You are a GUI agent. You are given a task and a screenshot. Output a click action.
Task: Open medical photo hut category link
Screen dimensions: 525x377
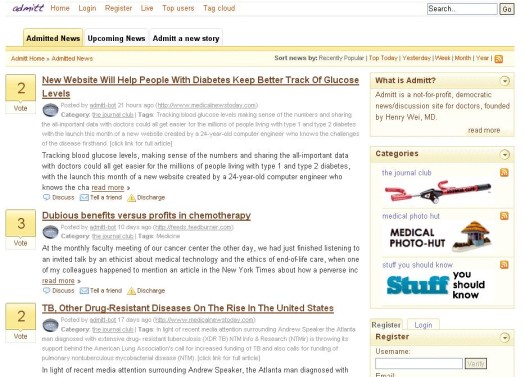(411, 216)
